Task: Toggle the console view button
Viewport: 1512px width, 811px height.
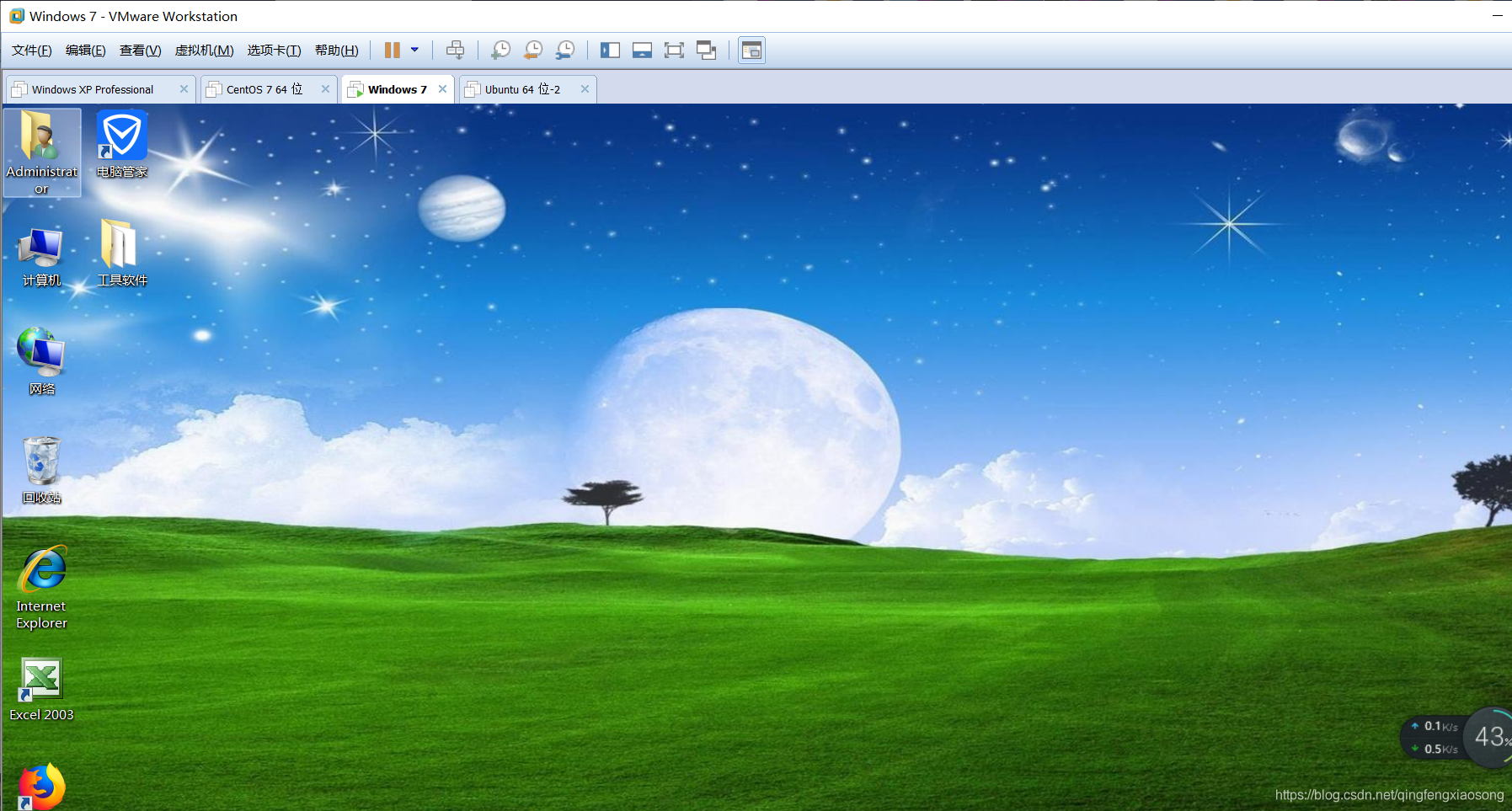Action: 751,51
